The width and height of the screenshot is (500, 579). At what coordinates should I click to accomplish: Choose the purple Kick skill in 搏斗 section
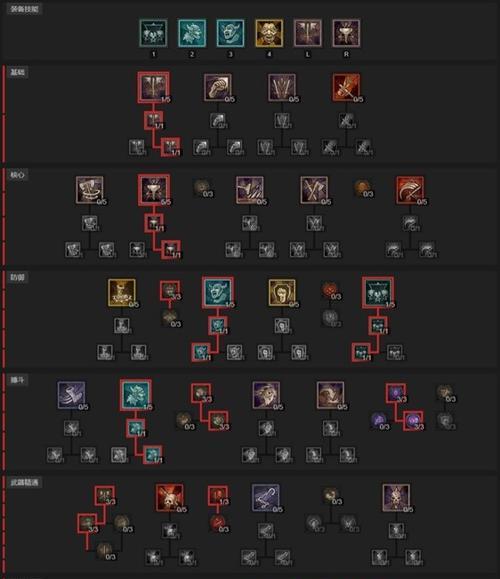click(71, 395)
